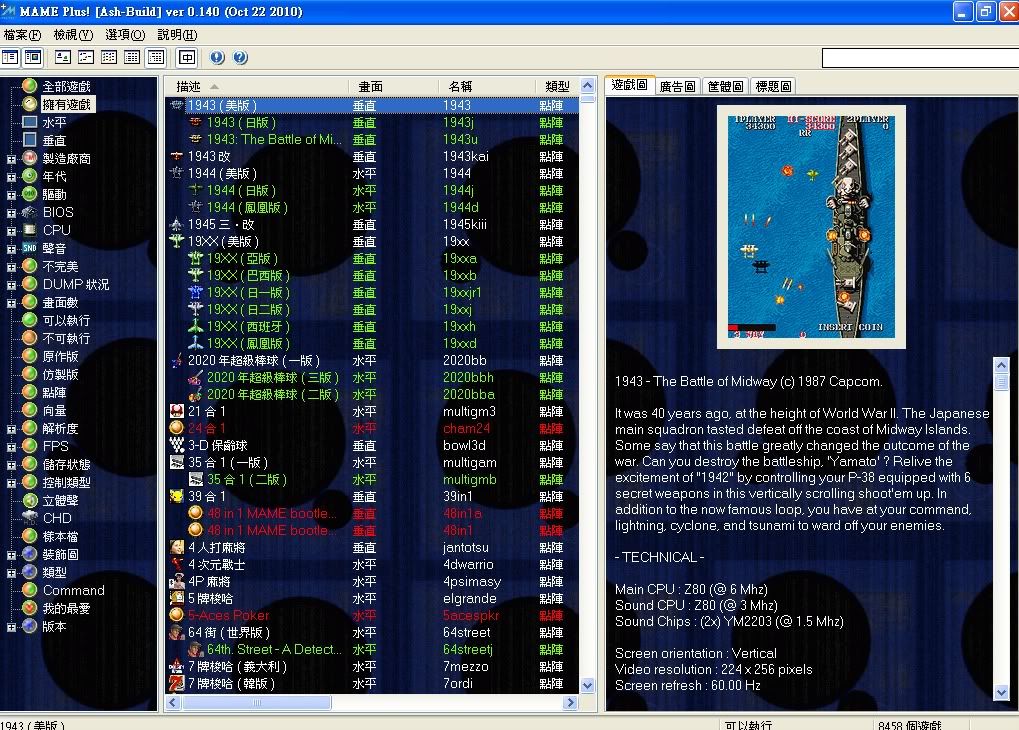
Task: Click history text scroll down arrow
Action: click(x=1001, y=692)
